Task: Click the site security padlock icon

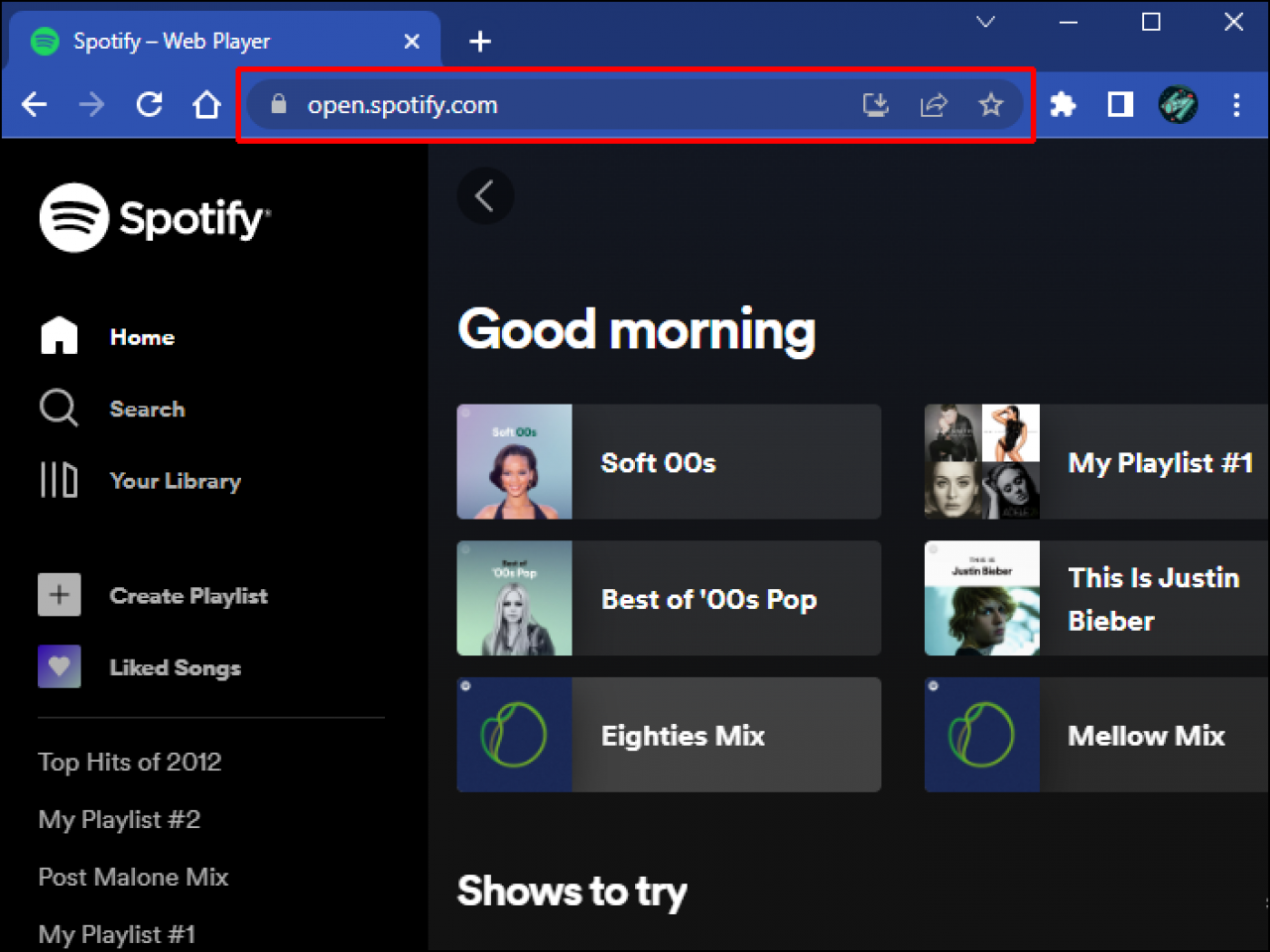Action: coord(278,104)
